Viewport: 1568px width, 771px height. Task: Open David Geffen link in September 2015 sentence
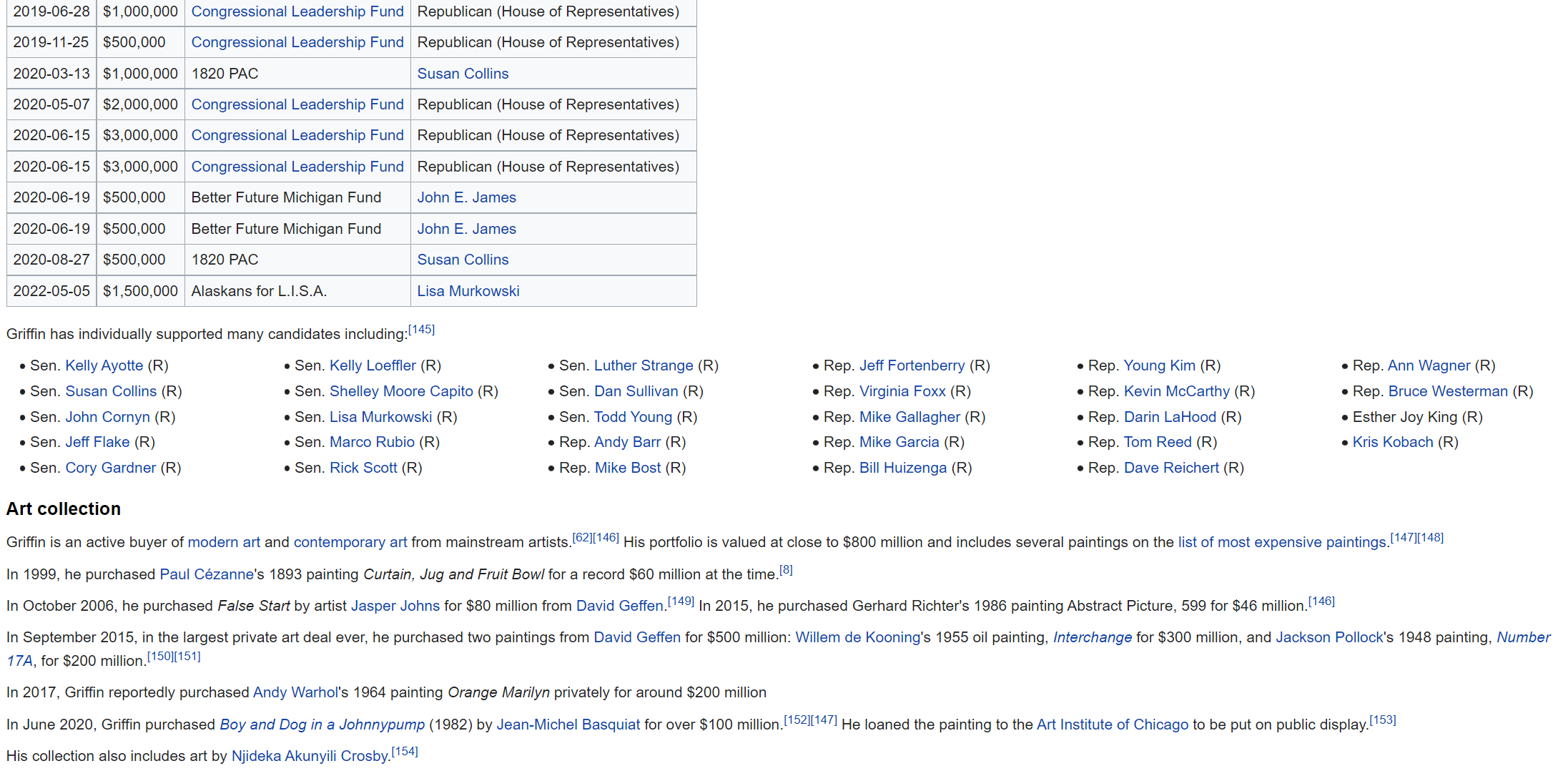[x=637, y=637]
